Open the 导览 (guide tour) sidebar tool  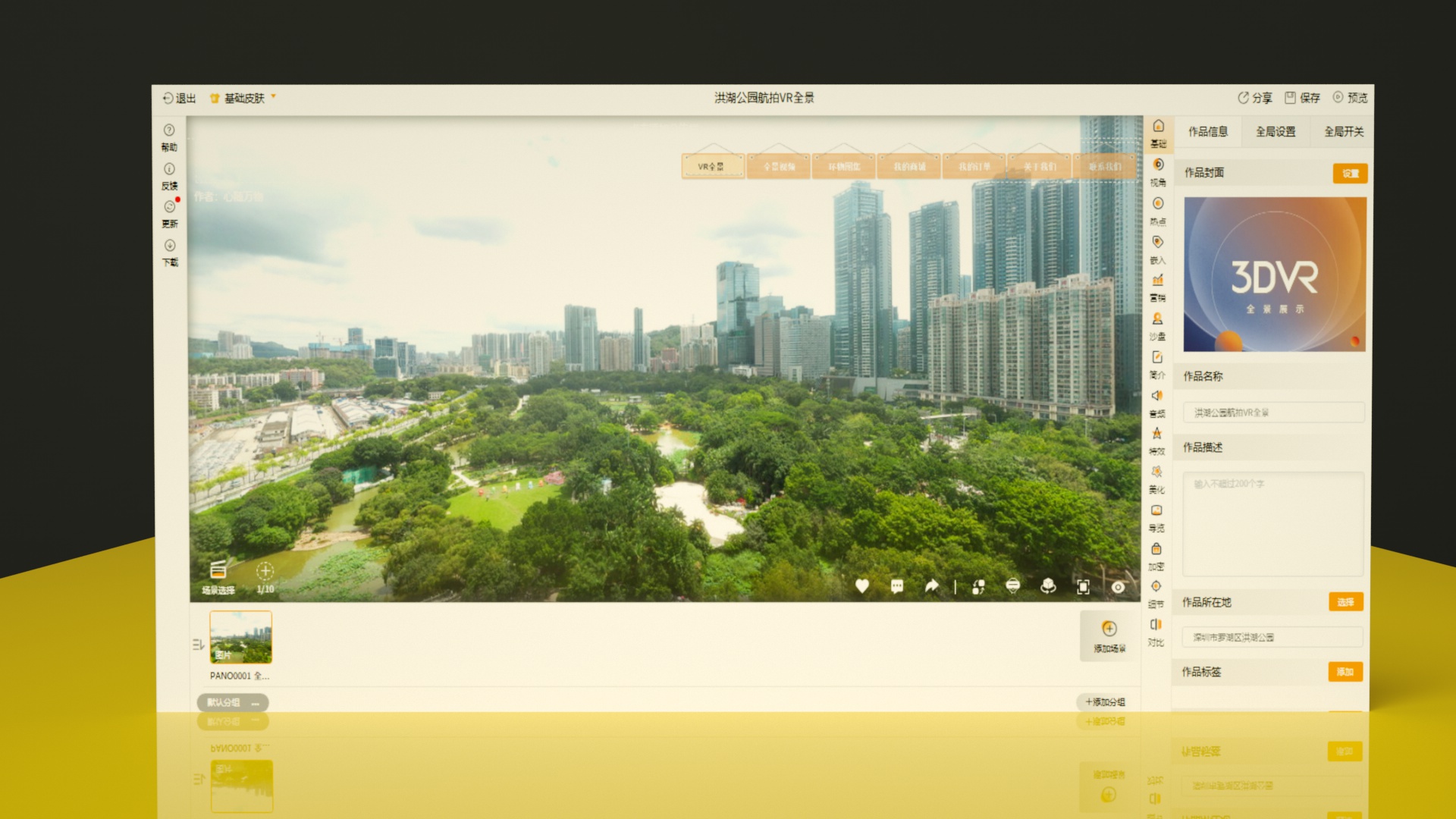pos(1156,518)
